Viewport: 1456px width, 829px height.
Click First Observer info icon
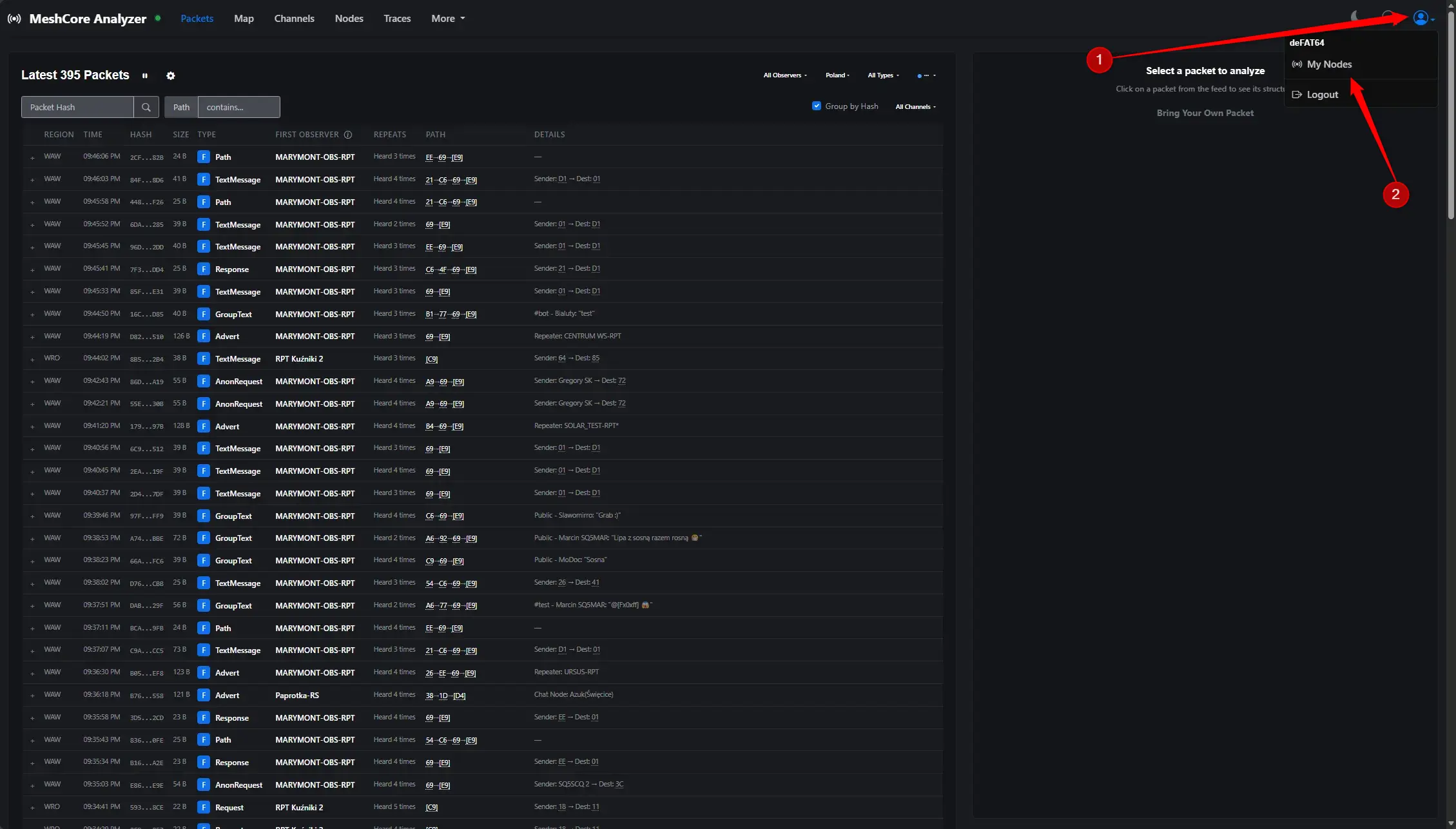click(348, 135)
